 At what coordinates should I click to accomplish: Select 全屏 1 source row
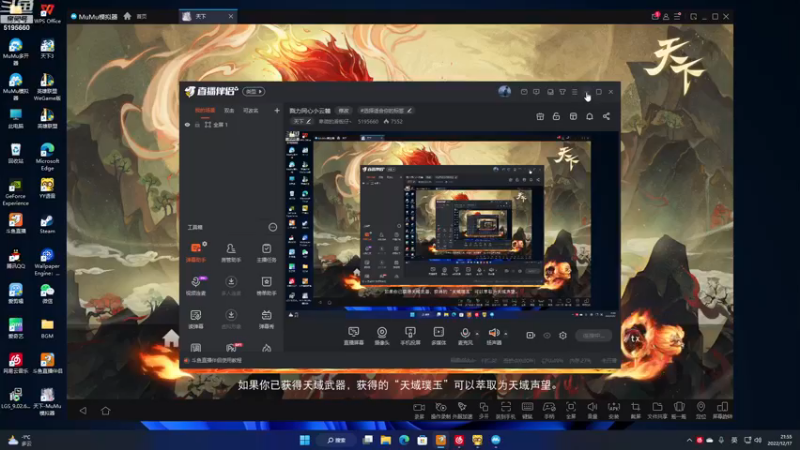[x=231, y=124]
